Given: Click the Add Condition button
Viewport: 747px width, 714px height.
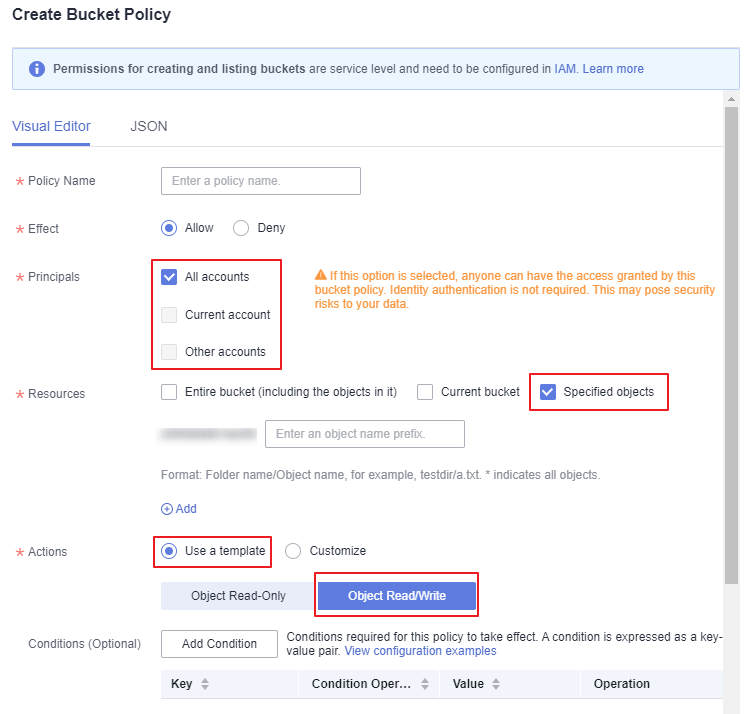Looking at the screenshot, I should 219,644.
